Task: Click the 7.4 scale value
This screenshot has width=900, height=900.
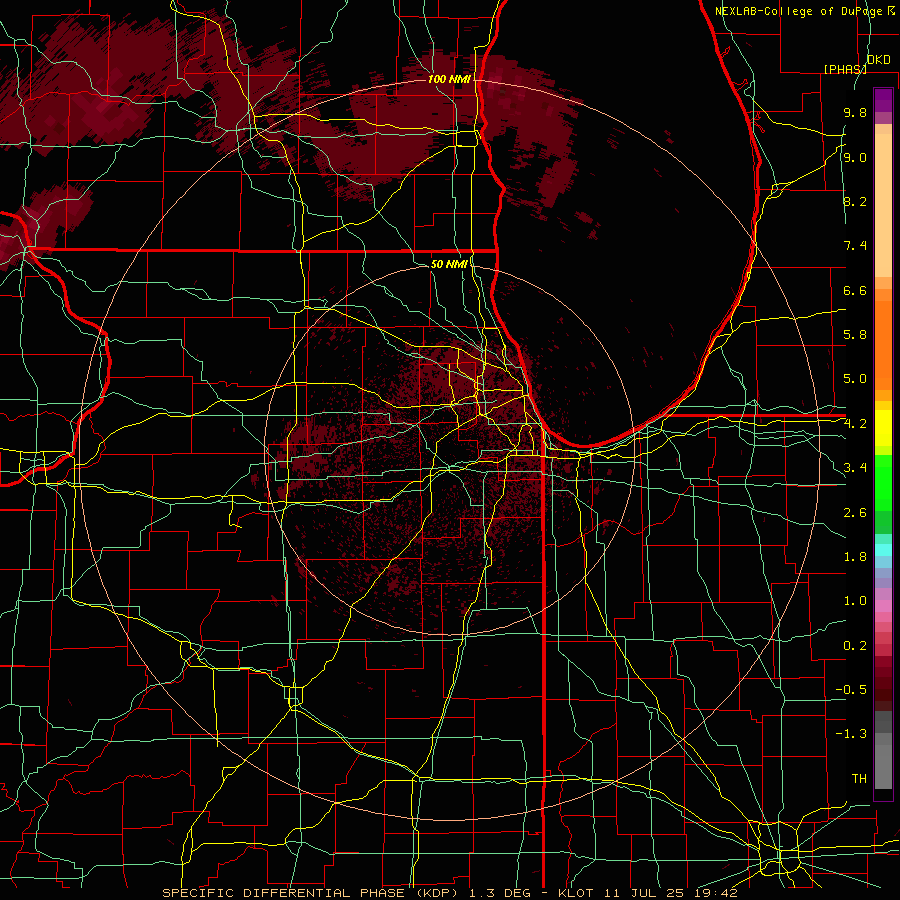Action: 855,246
